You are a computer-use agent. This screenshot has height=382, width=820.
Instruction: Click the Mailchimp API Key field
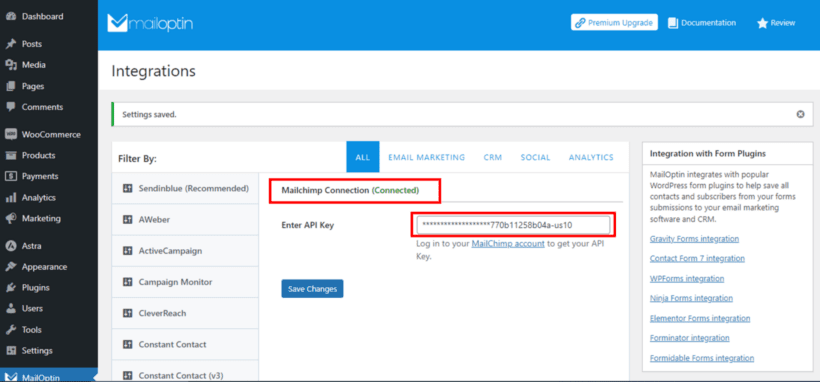pyautogui.click(x=513, y=225)
